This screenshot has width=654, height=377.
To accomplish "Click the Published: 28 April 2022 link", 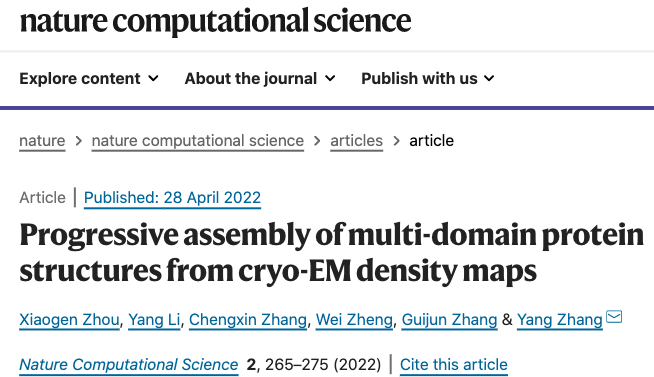I will pyautogui.click(x=172, y=198).
